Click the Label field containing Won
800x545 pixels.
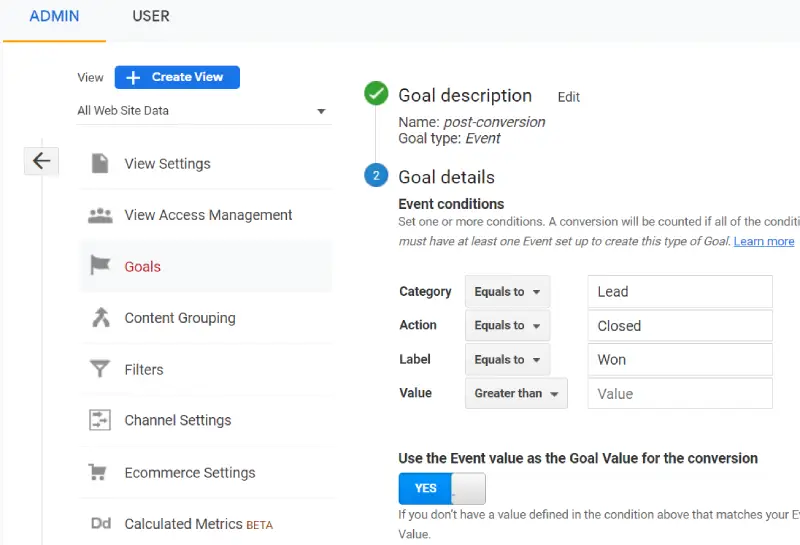pos(680,360)
